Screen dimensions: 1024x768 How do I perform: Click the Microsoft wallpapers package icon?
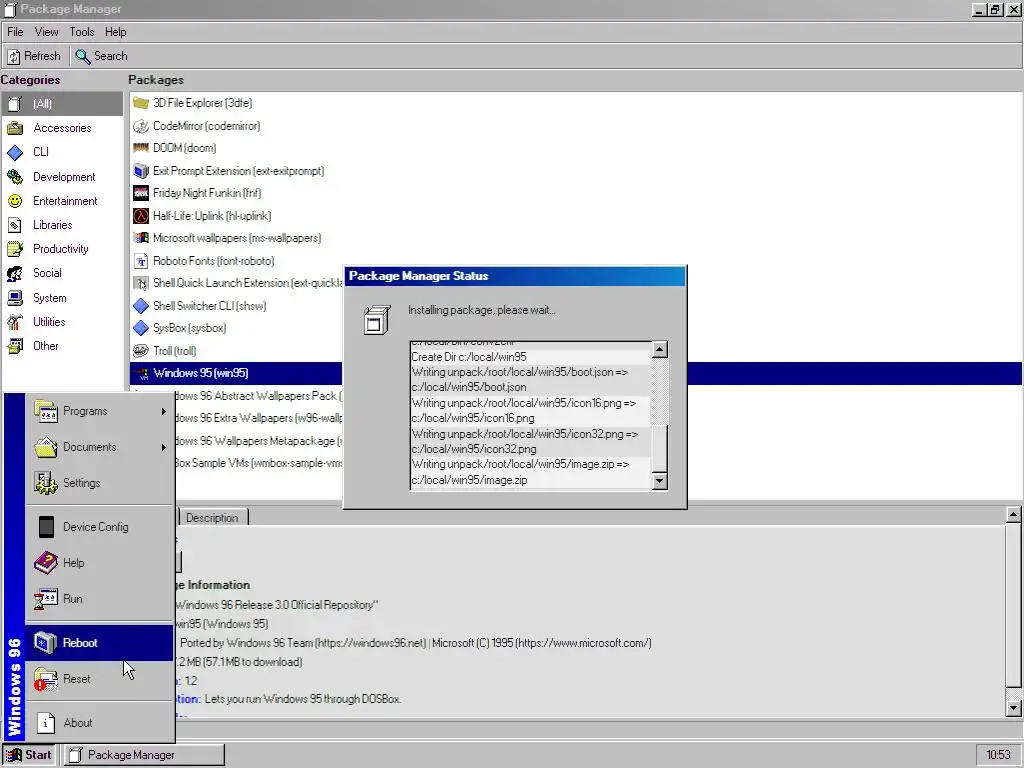pyautogui.click(x=140, y=238)
